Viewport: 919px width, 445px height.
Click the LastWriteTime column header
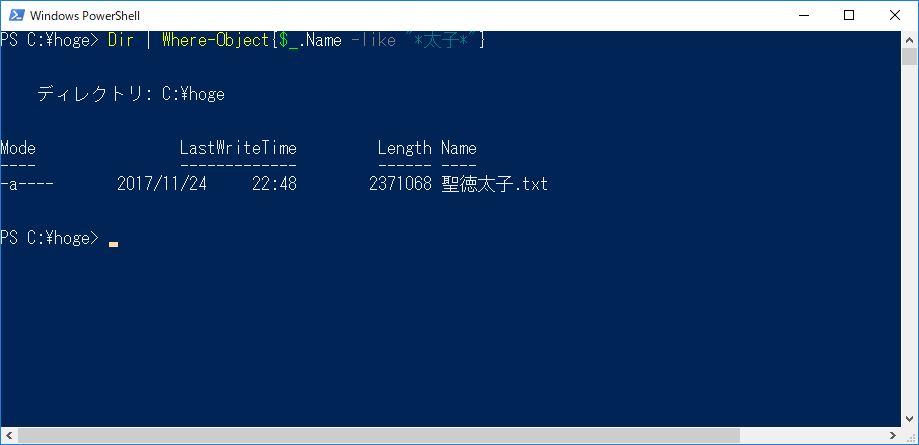click(x=238, y=148)
